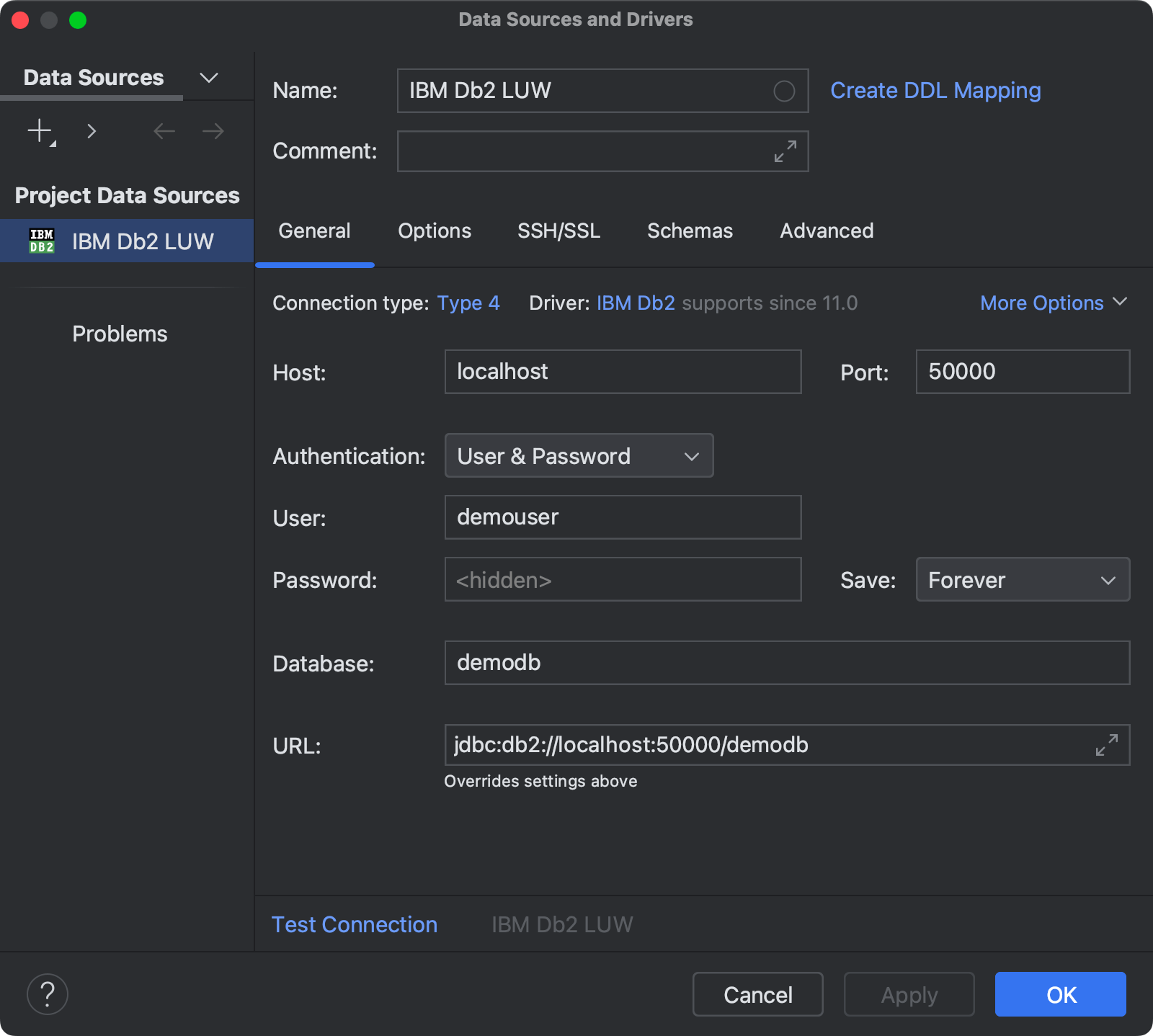Open the Save password duration dropdown
This screenshot has width=1153, height=1036.
(x=1022, y=579)
